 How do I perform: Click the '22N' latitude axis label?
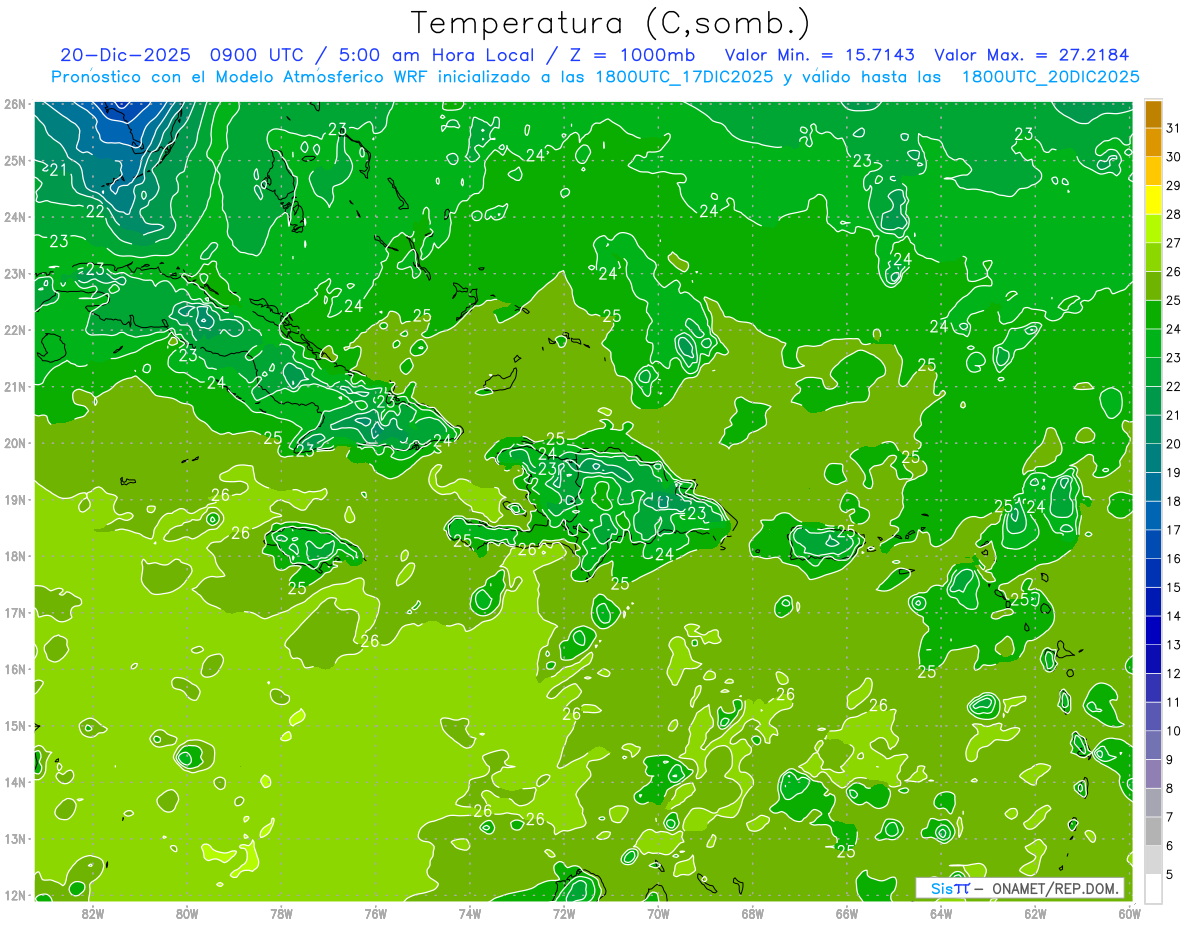15,330
